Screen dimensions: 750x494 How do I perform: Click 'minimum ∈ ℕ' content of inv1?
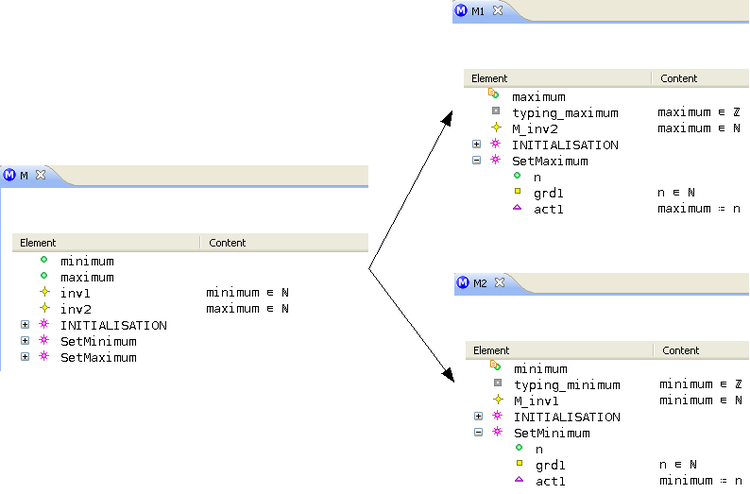click(x=247, y=293)
